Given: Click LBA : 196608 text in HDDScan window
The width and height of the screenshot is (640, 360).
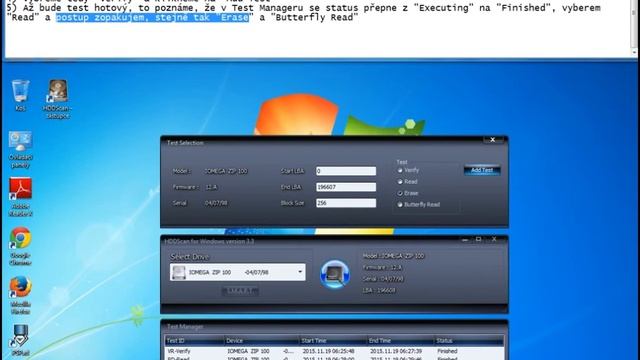Looking at the screenshot, I should (379, 291).
